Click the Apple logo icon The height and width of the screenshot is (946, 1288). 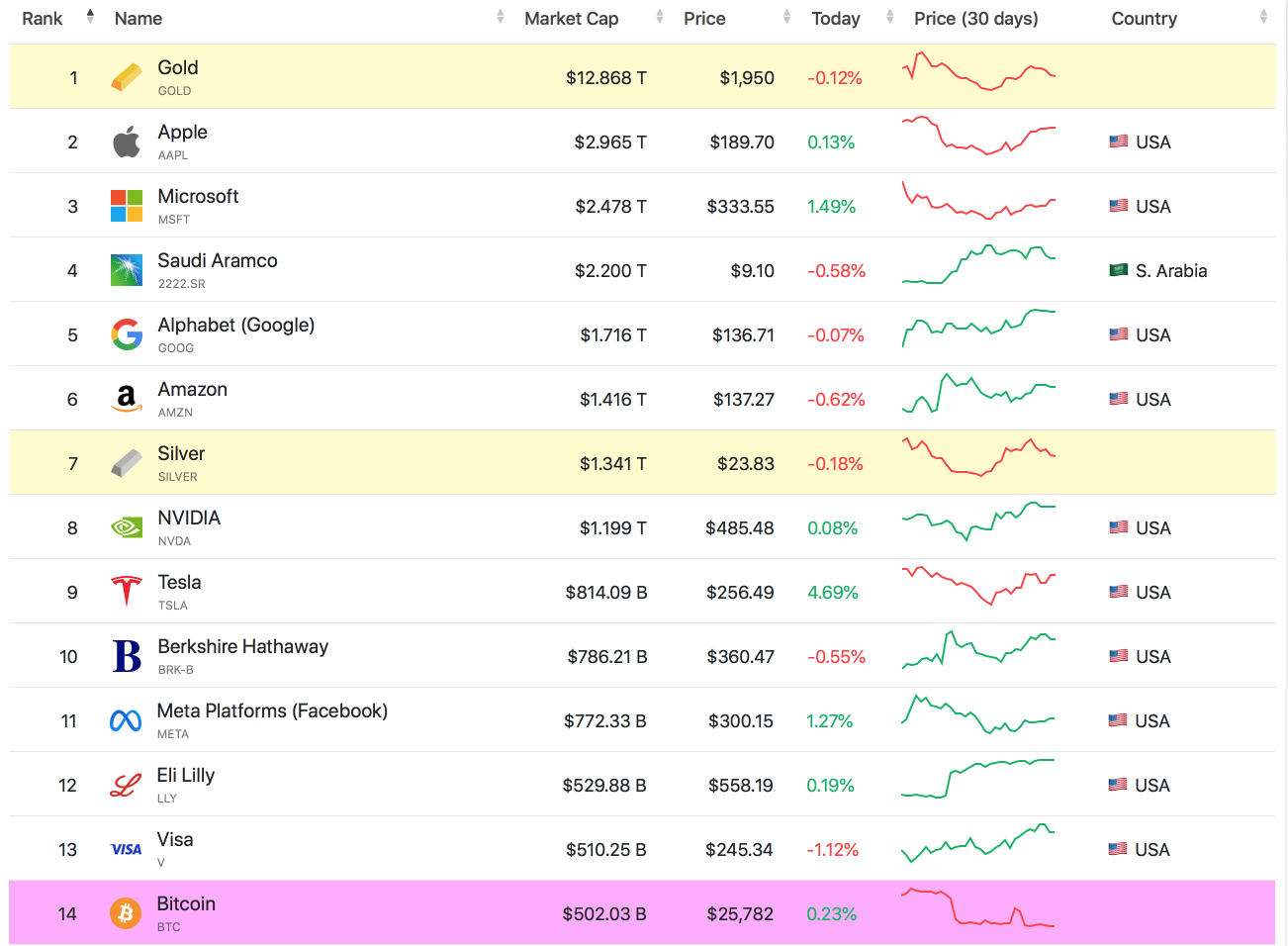click(x=127, y=142)
